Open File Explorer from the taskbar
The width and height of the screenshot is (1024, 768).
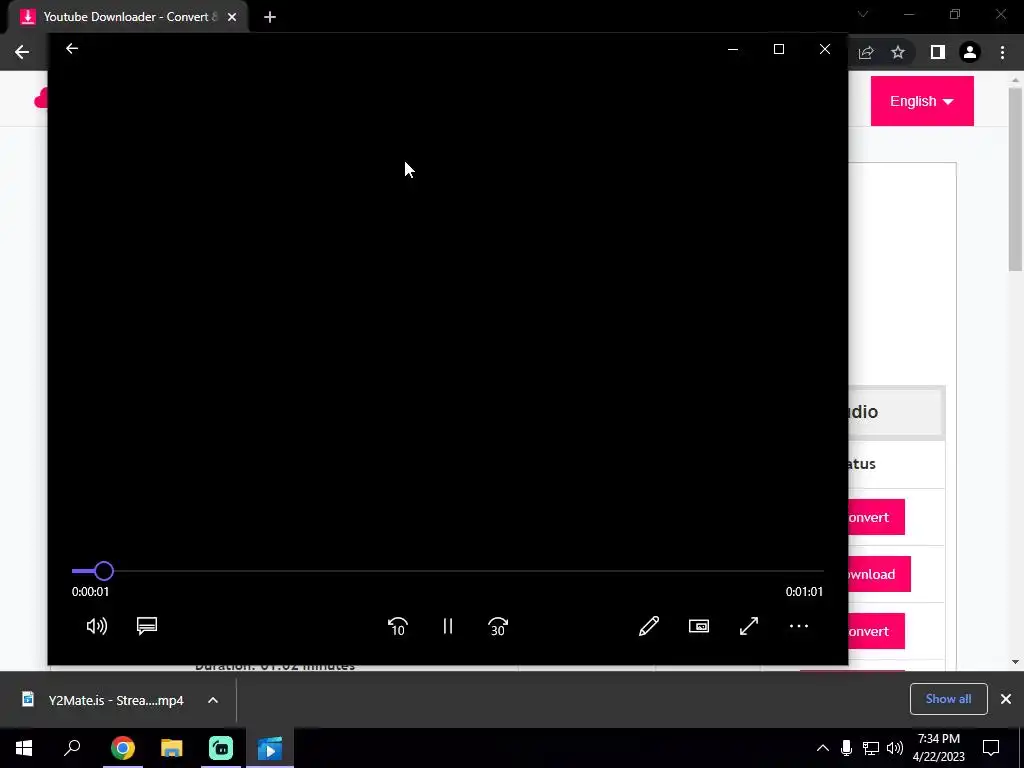coord(172,748)
